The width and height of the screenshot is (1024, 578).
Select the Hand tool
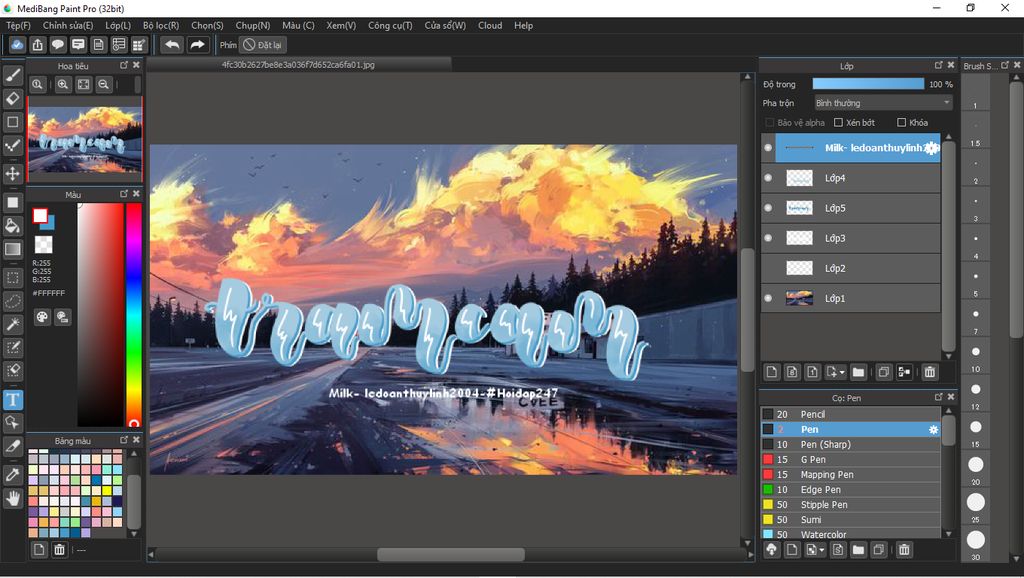click(x=12, y=499)
